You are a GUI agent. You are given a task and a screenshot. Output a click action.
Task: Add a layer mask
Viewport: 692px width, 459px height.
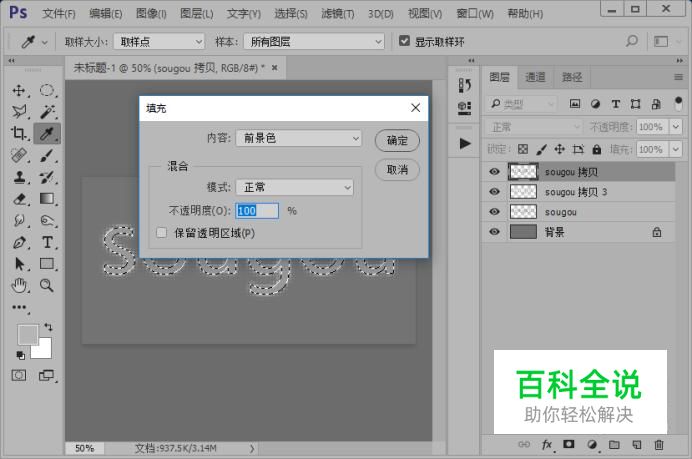[x=569, y=444]
